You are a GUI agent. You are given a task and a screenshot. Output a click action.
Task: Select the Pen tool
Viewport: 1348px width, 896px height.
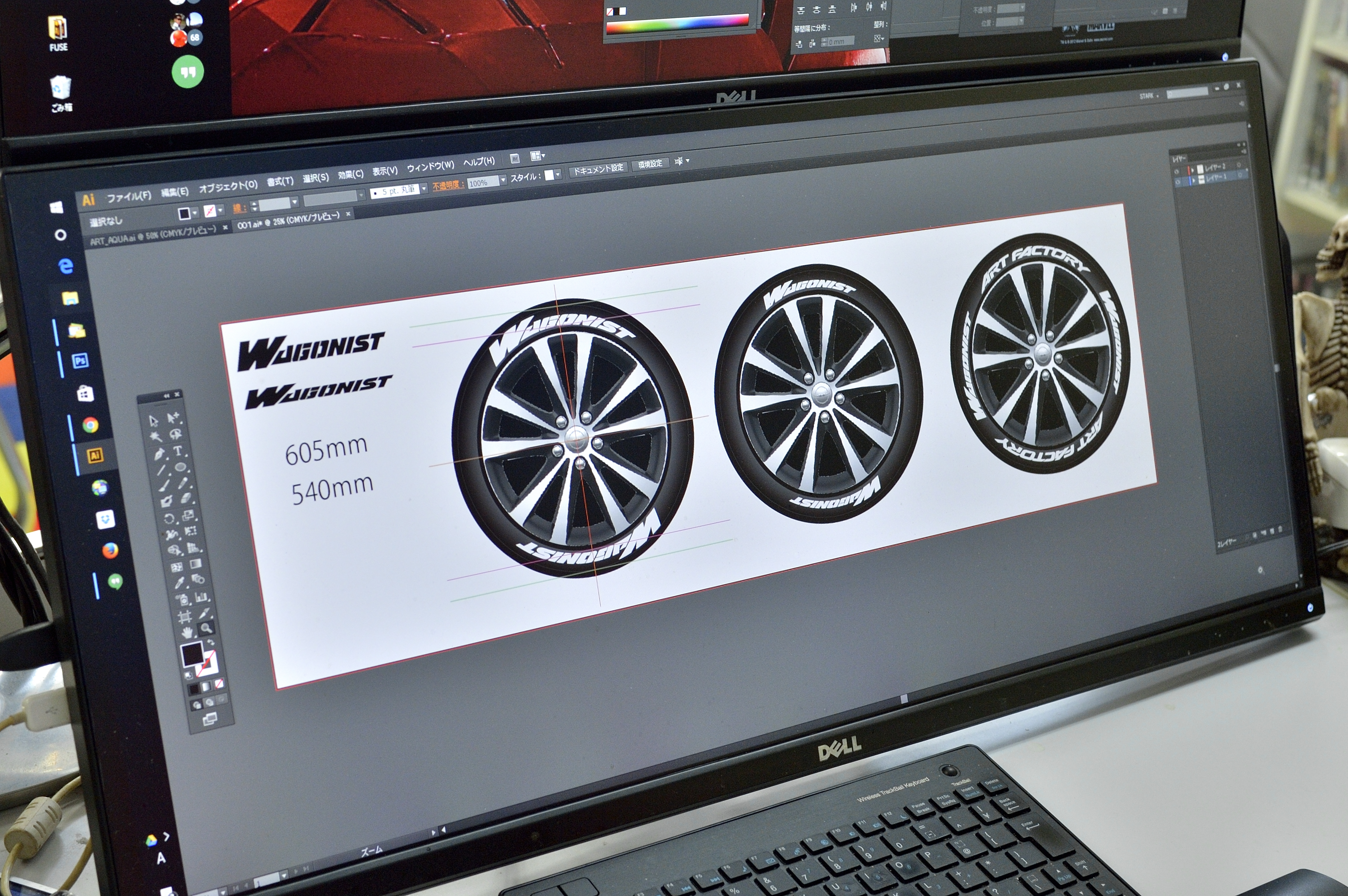(x=160, y=454)
